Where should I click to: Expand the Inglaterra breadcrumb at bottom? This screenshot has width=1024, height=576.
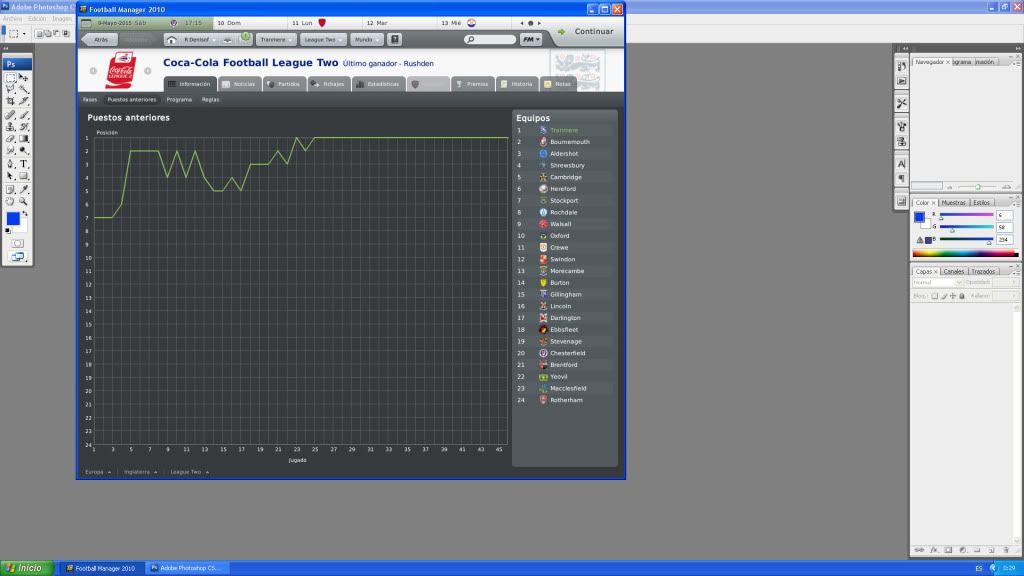click(x=140, y=472)
